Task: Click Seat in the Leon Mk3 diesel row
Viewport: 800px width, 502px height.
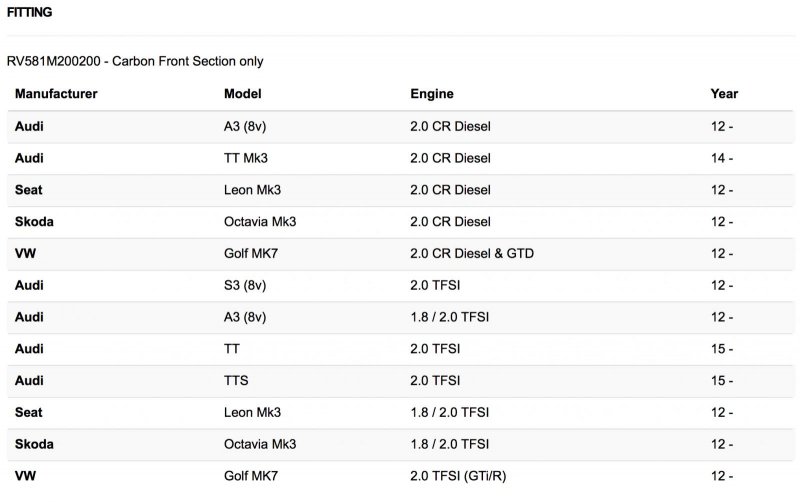Action: (x=28, y=190)
